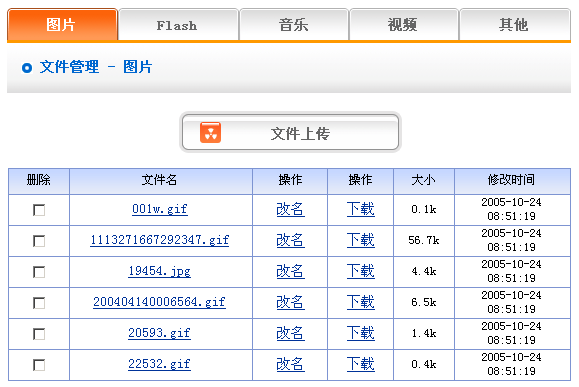Click the 修改时间 column header

pyautogui.click(x=512, y=181)
